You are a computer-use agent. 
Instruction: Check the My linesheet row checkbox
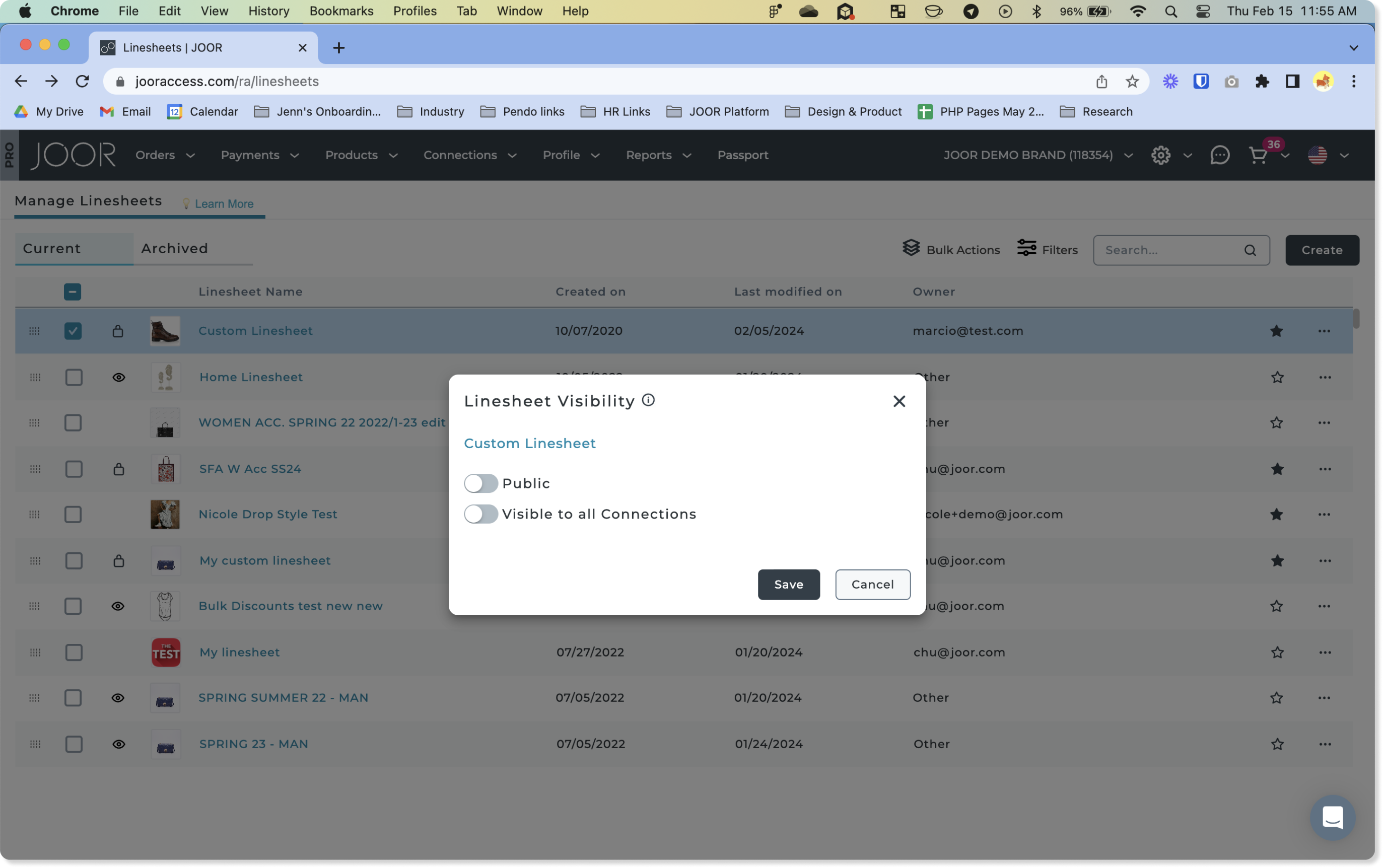pos(74,652)
